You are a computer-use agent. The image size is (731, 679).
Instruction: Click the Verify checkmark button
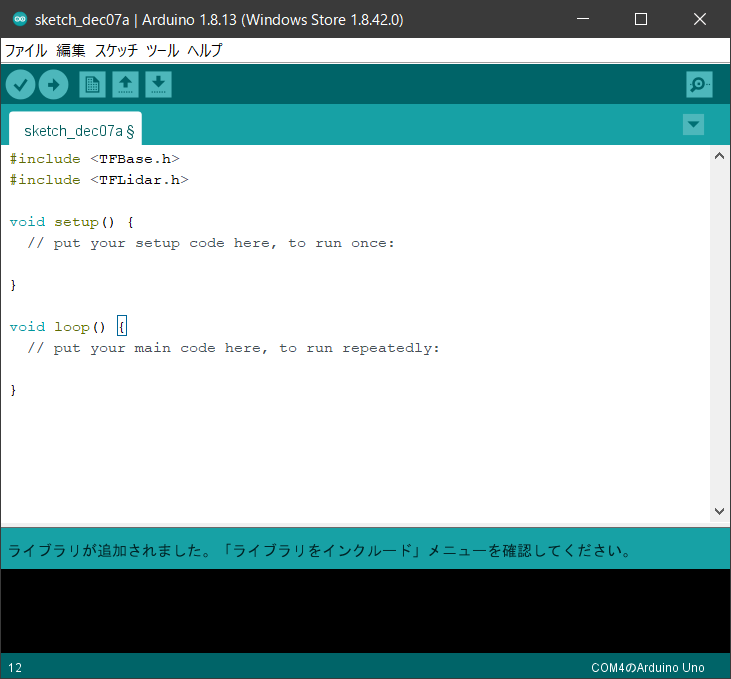click(21, 84)
